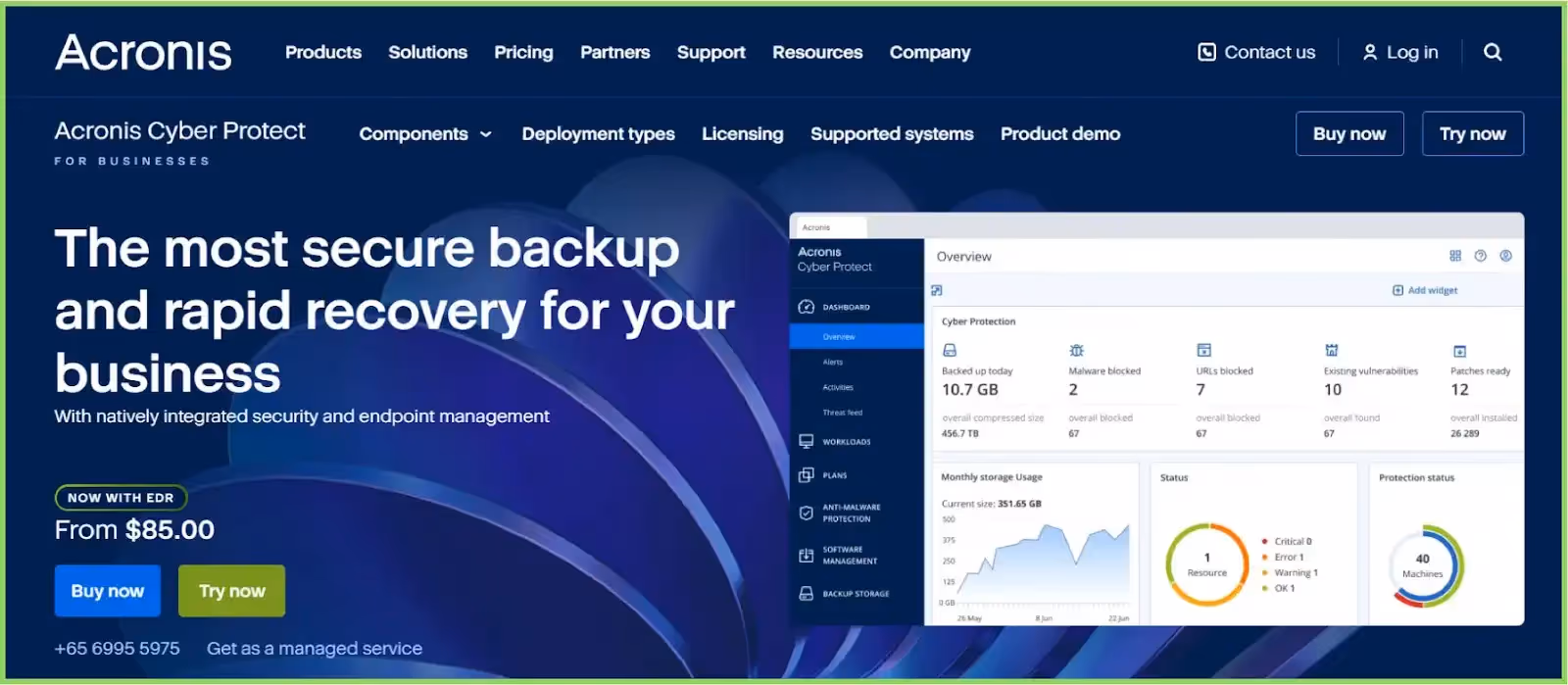Screen dimensions: 1568x685
Task: Click the help question mark icon
Action: [x=1481, y=256]
